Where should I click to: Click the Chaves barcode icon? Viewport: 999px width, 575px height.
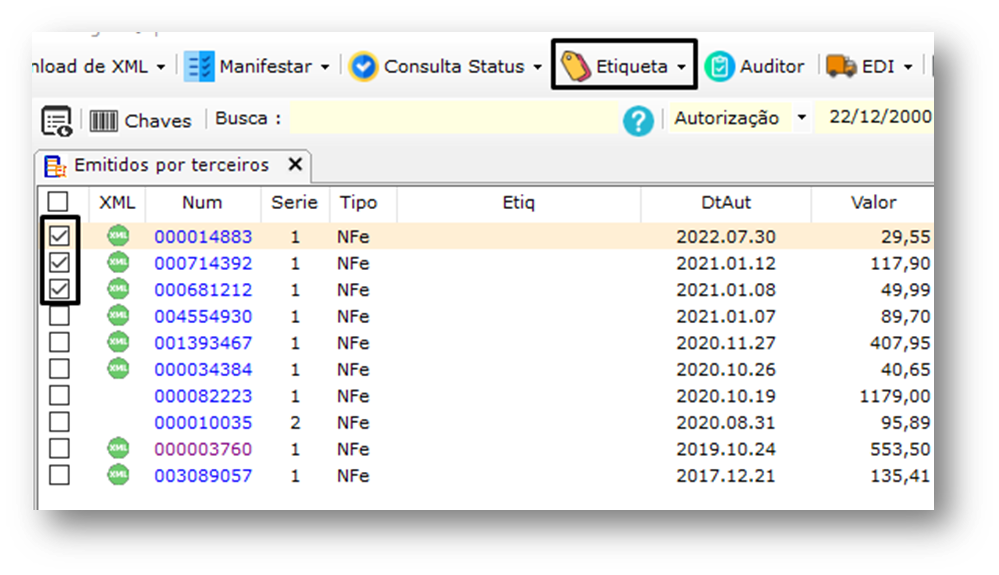click(103, 120)
